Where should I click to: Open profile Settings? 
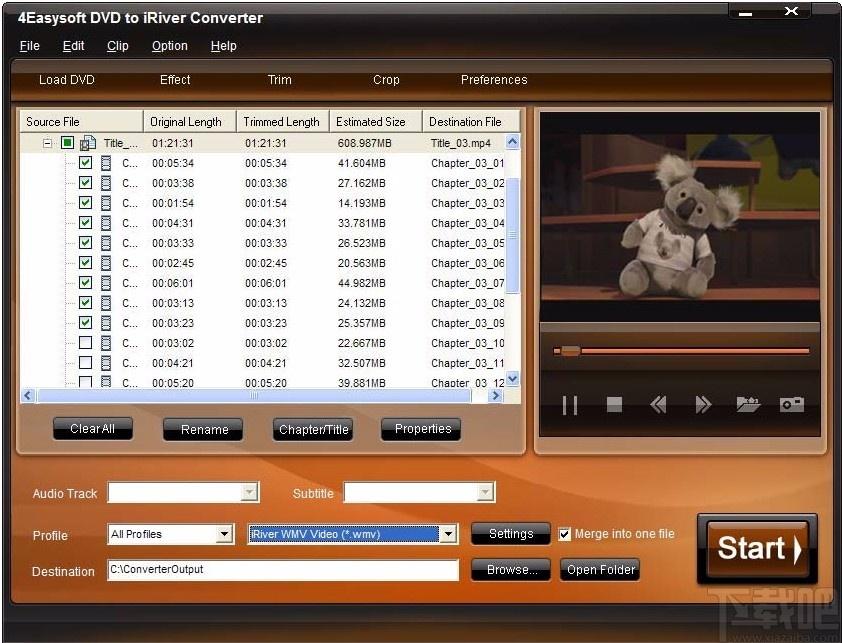[x=511, y=534]
